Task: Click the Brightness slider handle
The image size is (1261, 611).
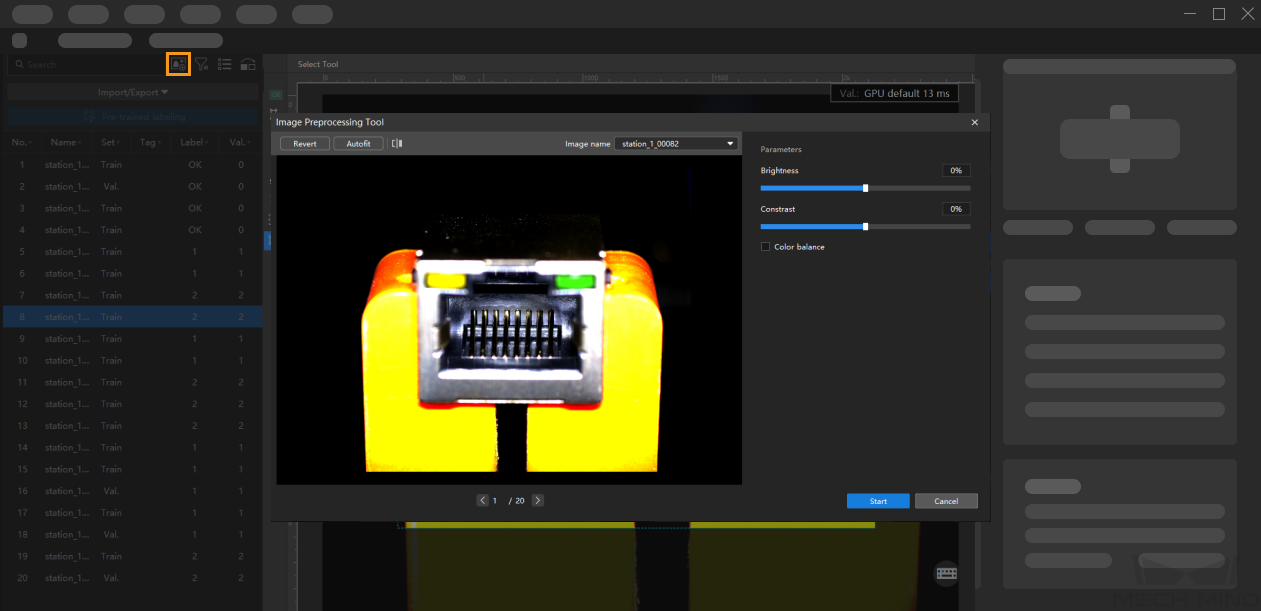Action: (865, 188)
